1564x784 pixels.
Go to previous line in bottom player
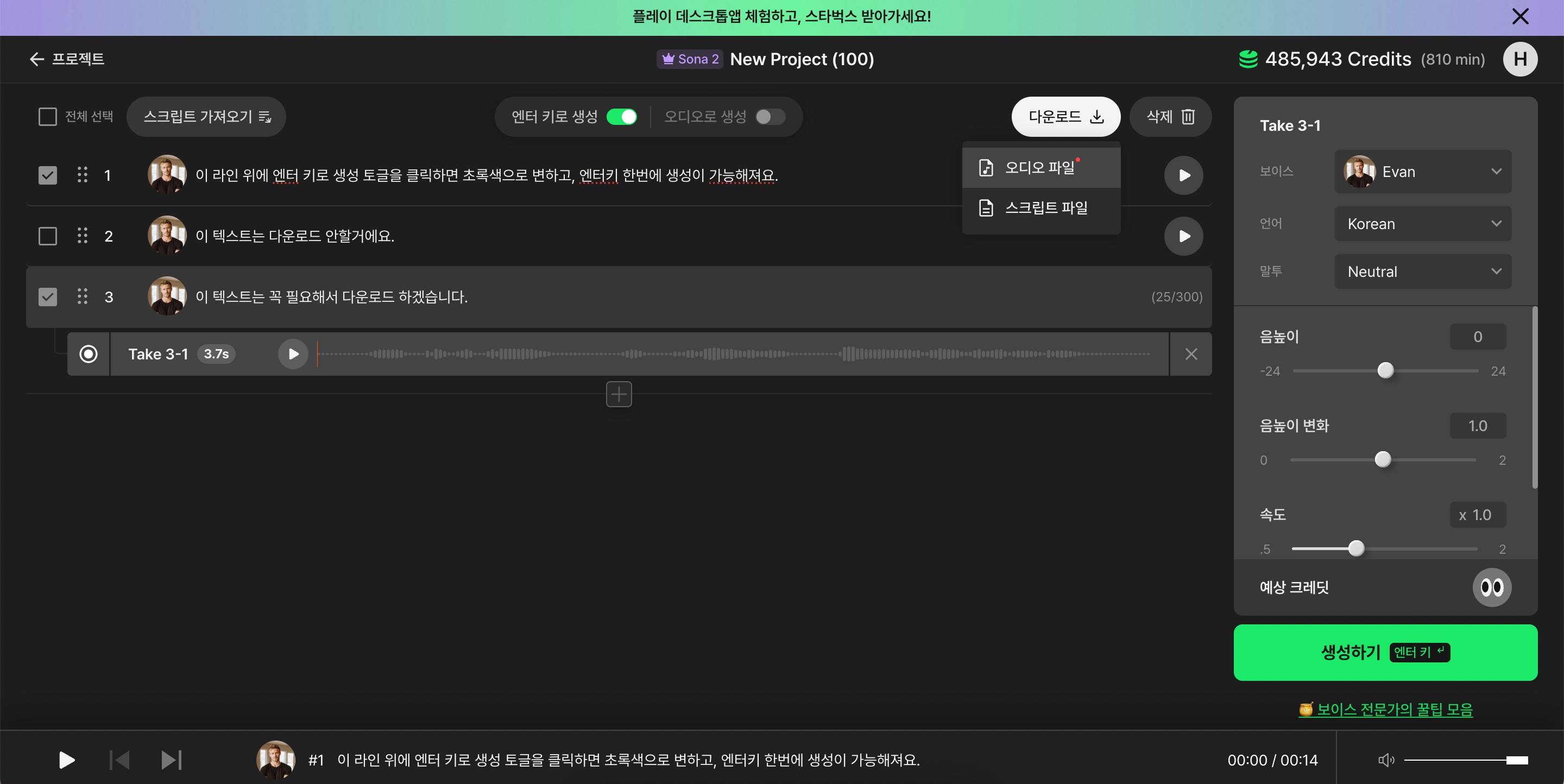(119, 760)
